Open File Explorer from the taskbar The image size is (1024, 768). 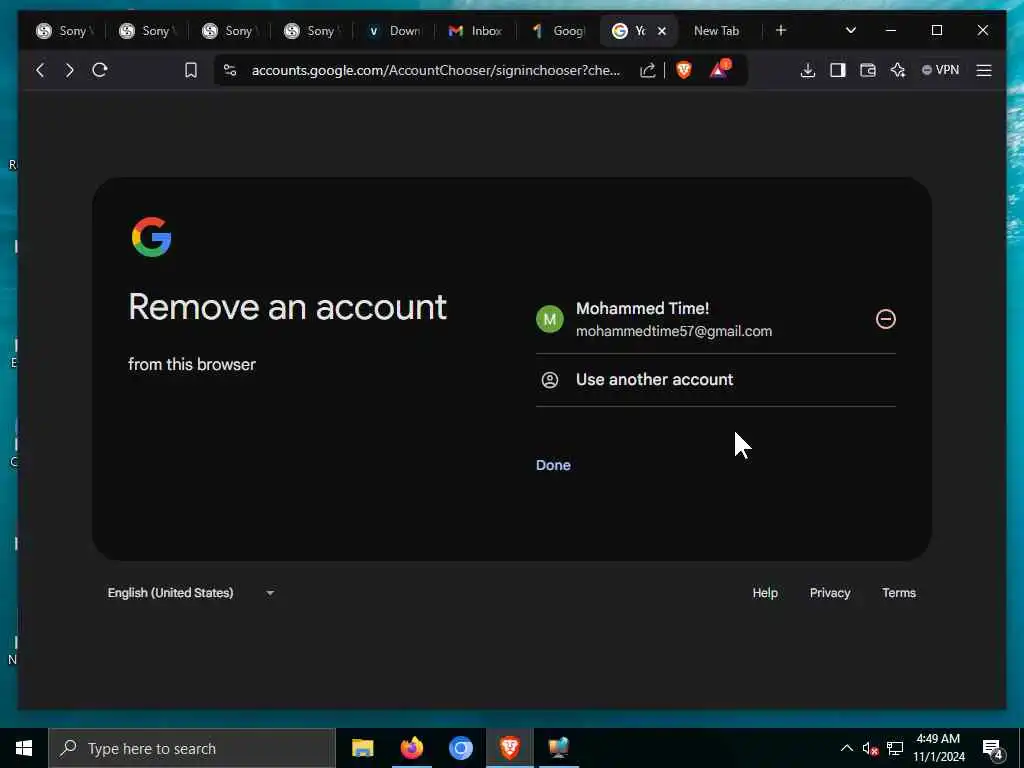[362, 748]
